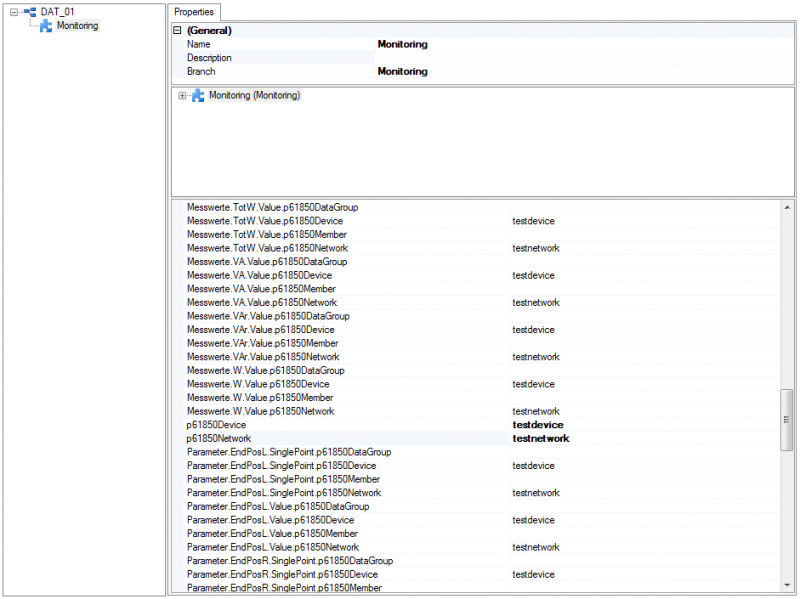Click the scrollbar down arrow in property list
This screenshot has height=599, width=800.
pyautogui.click(x=787, y=585)
